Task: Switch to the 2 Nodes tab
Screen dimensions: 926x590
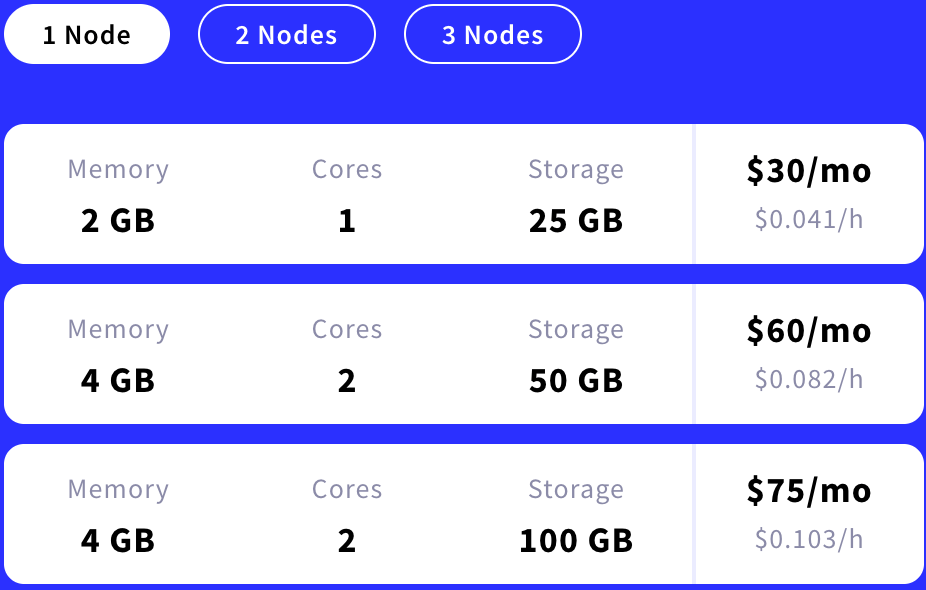Action: click(x=287, y=35)
